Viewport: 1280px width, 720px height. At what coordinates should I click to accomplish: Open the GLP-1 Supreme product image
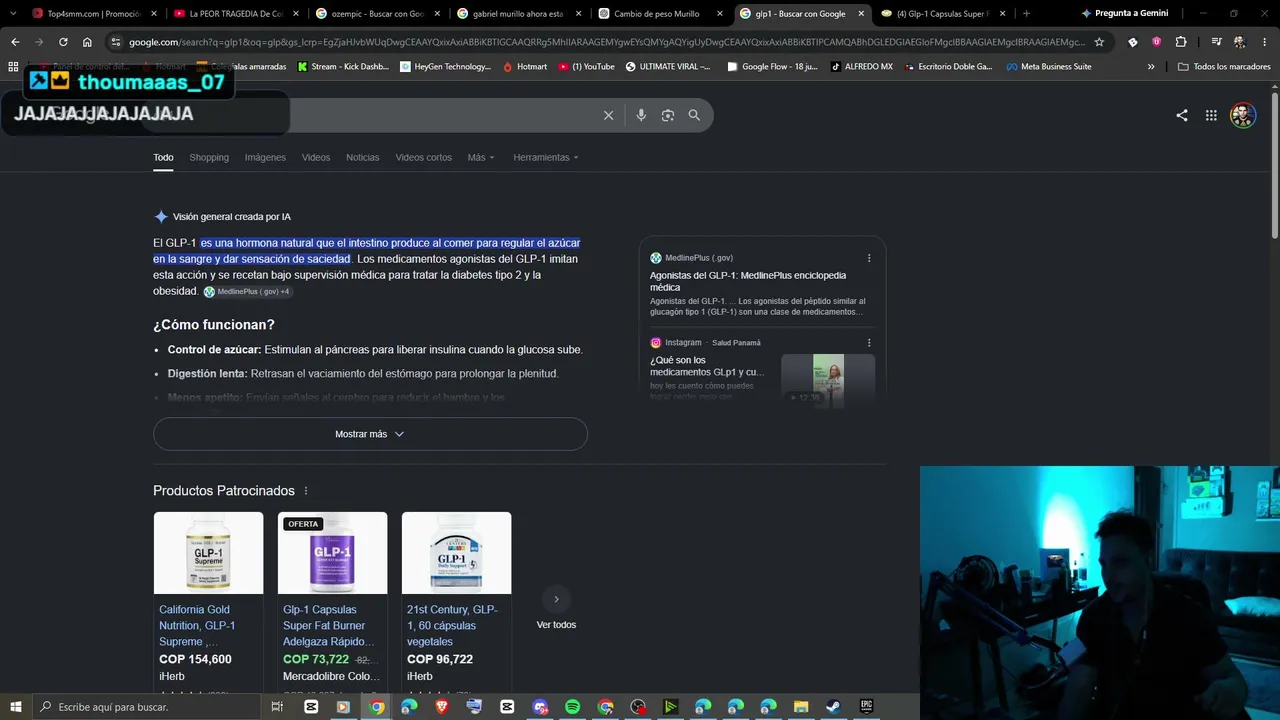(208, 553)
